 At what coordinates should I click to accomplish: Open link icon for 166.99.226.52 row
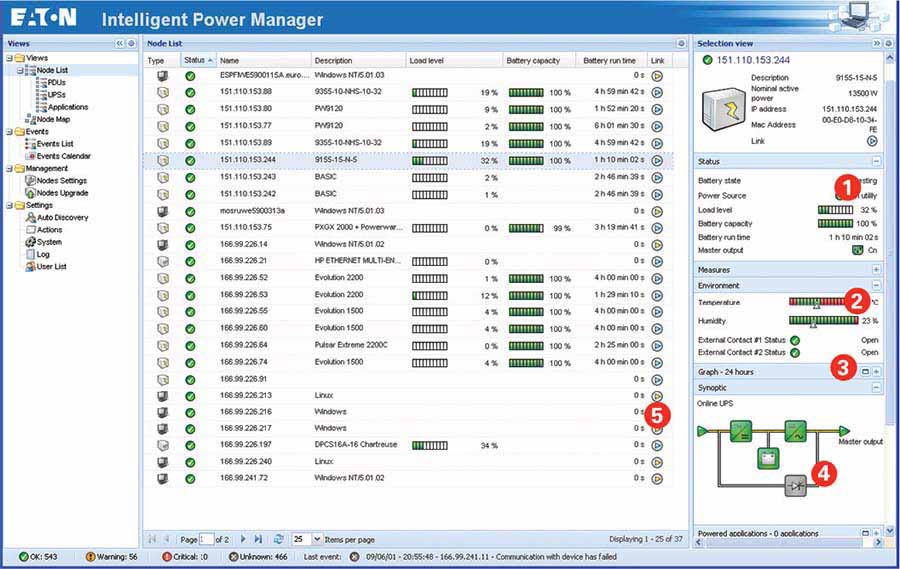click(657, 279)
